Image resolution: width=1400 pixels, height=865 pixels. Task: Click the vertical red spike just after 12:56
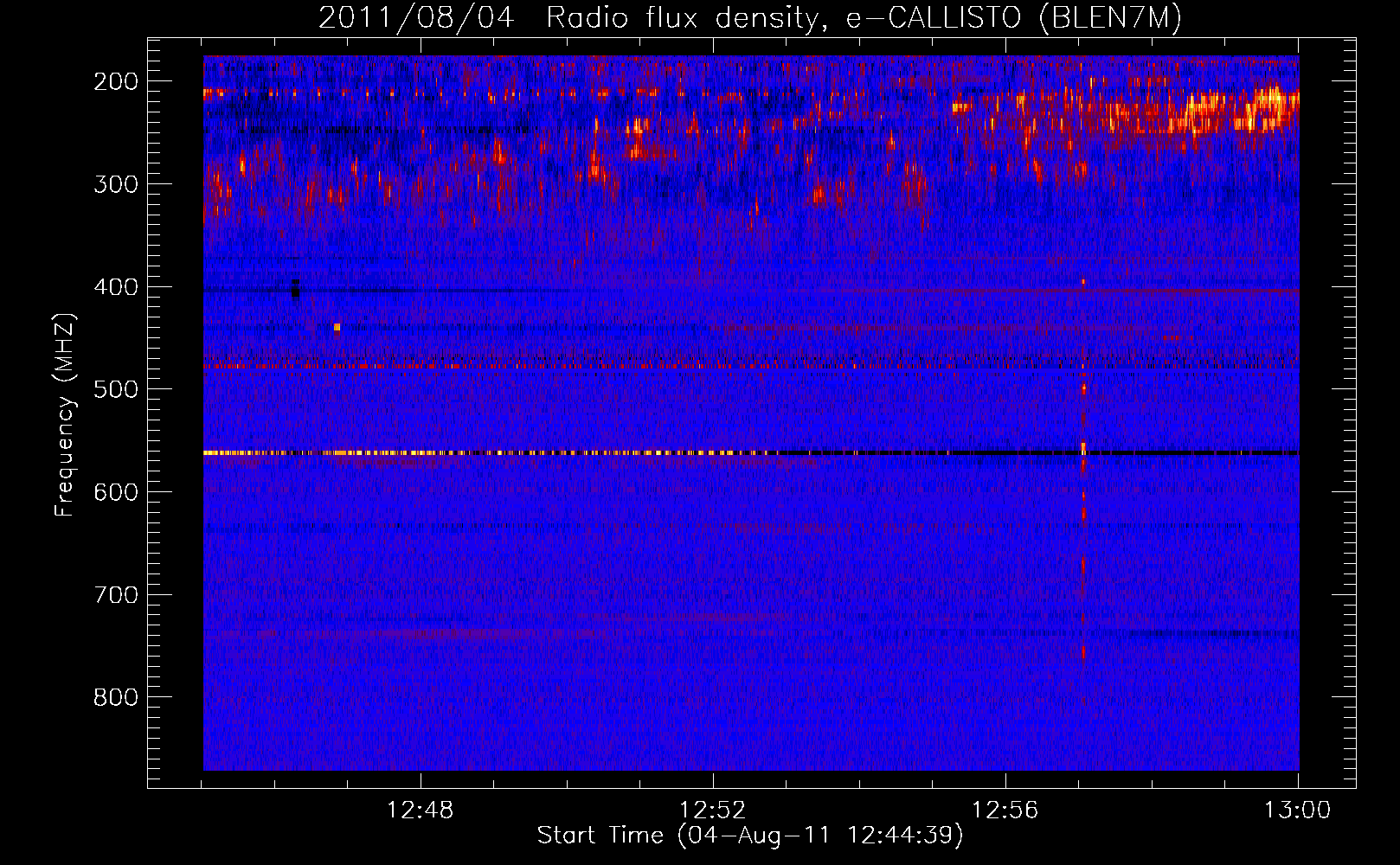[1083, 471]
